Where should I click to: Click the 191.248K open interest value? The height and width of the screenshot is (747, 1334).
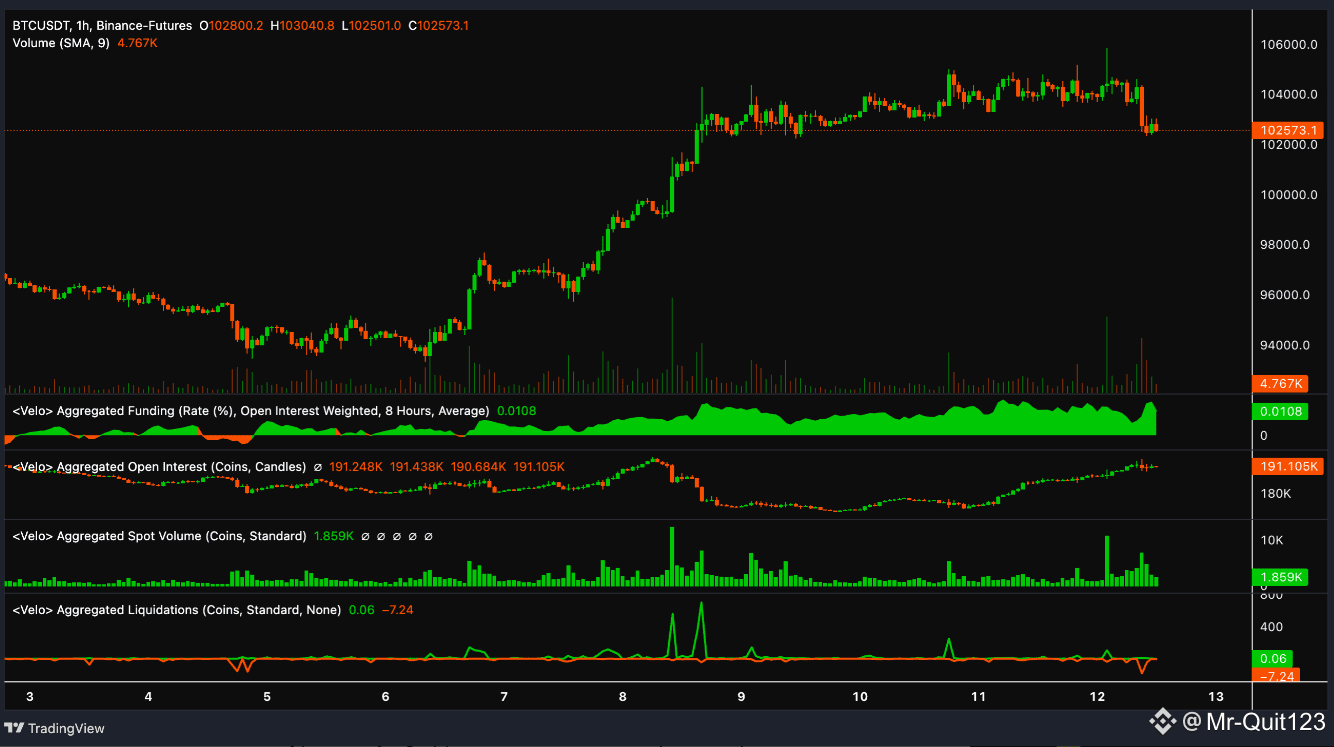point(356,467)
